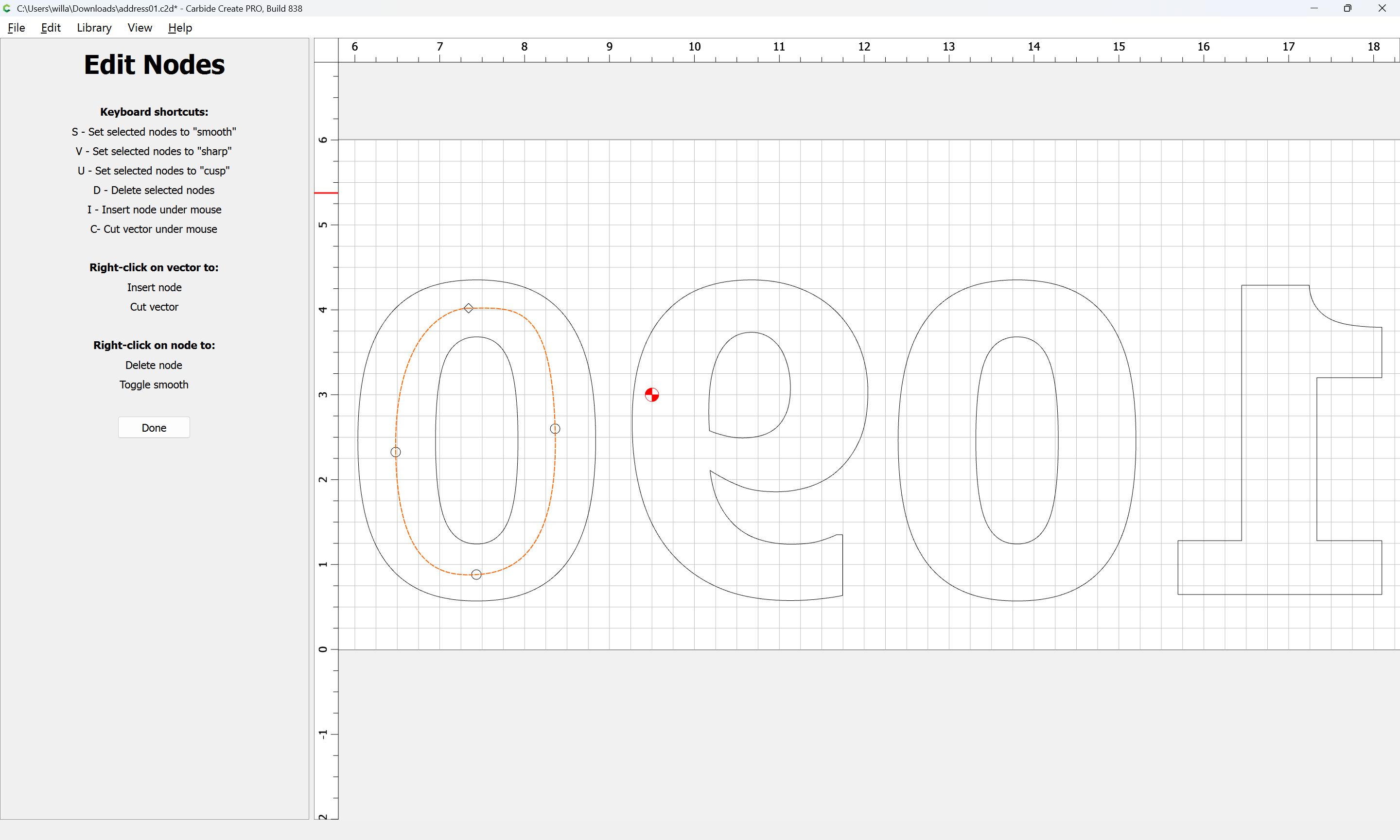The image size is (1400, 840).
Task: Select the circular node at the curve's right side
Action: [555, 428]
